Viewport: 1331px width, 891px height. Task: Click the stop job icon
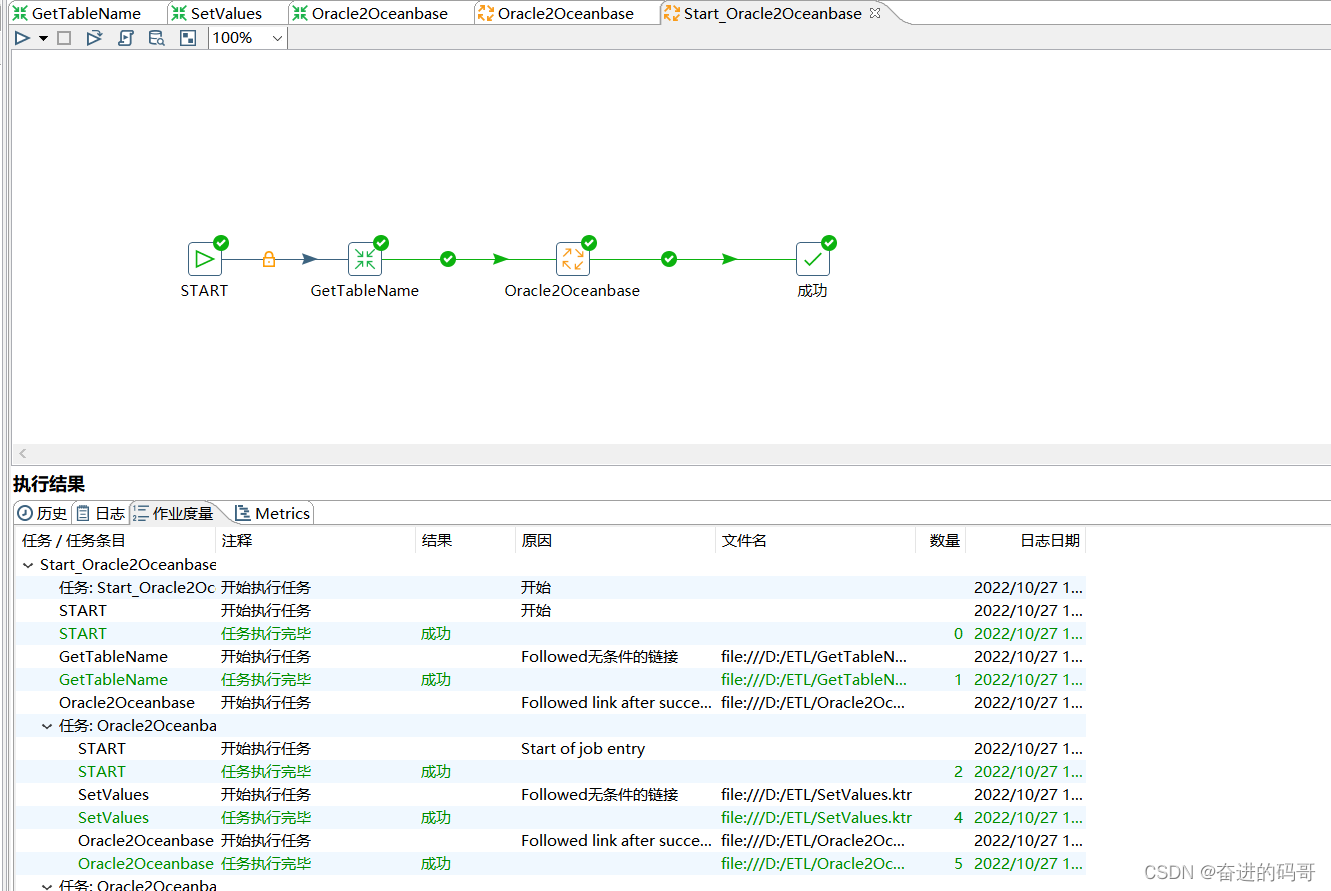[x=64, y=38]
